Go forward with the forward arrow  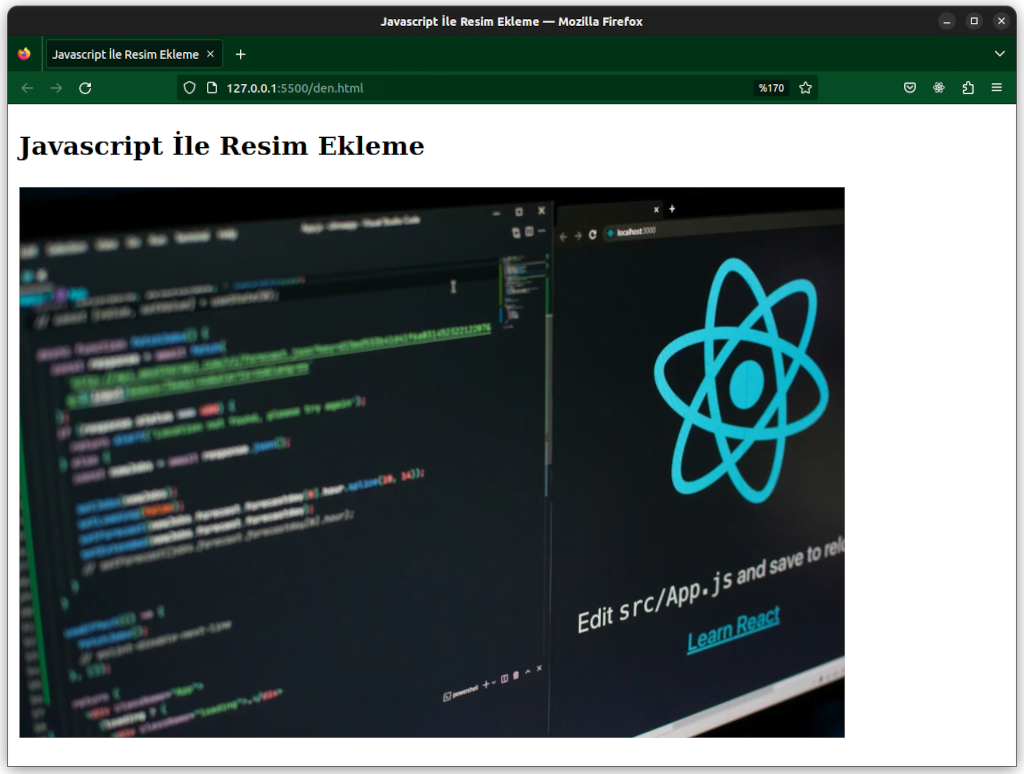pyautogui.click(x=56, y=88)
